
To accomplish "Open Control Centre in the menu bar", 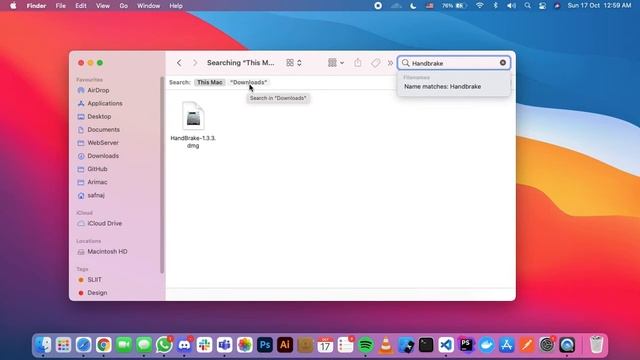I will pyautogui.click(x=542, y=6).
